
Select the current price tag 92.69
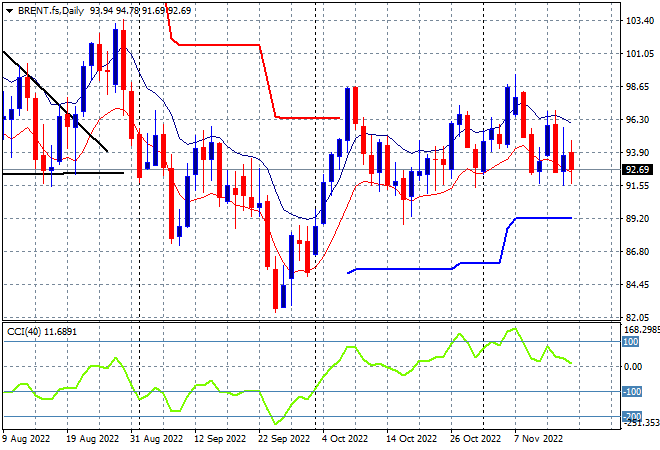pos(637,170)
